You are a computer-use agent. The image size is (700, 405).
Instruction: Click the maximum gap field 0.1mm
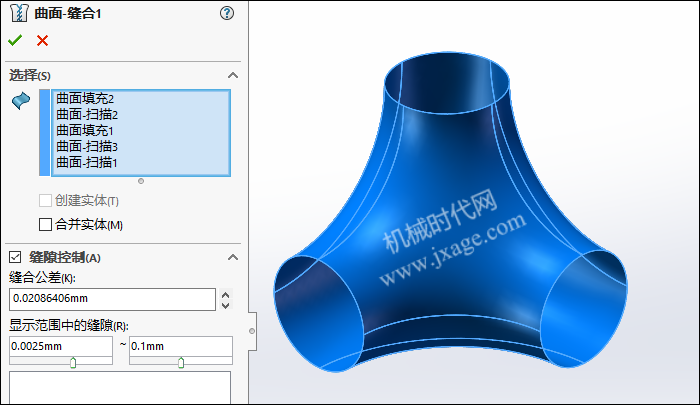pos(181,347)
